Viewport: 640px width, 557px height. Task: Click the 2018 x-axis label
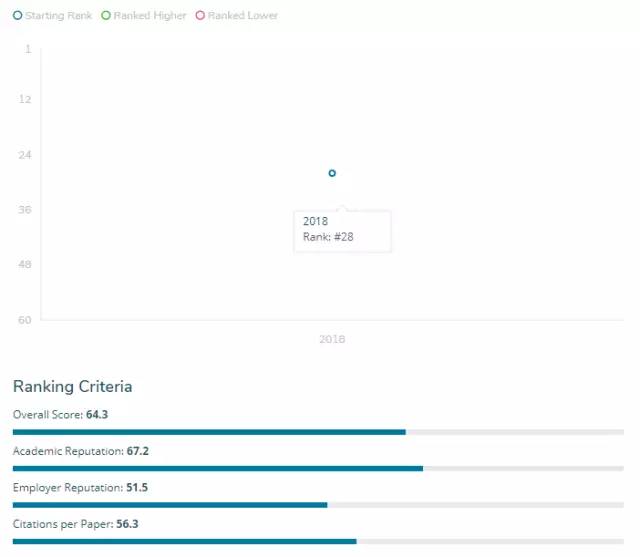tap(332, 339)
